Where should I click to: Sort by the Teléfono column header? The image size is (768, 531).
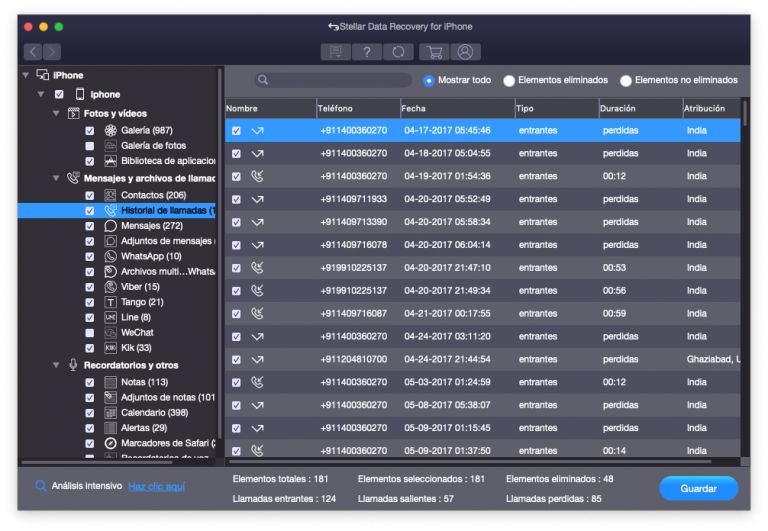point(358,108)
